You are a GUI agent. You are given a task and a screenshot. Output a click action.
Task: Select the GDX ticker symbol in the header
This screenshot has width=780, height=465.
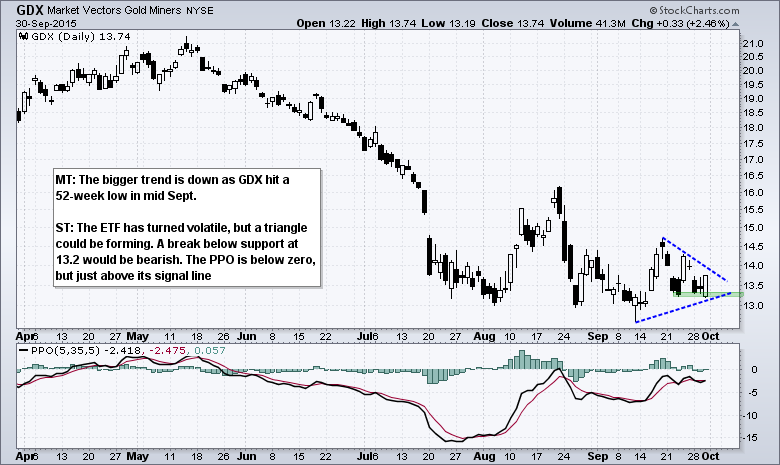coord(30,10)
